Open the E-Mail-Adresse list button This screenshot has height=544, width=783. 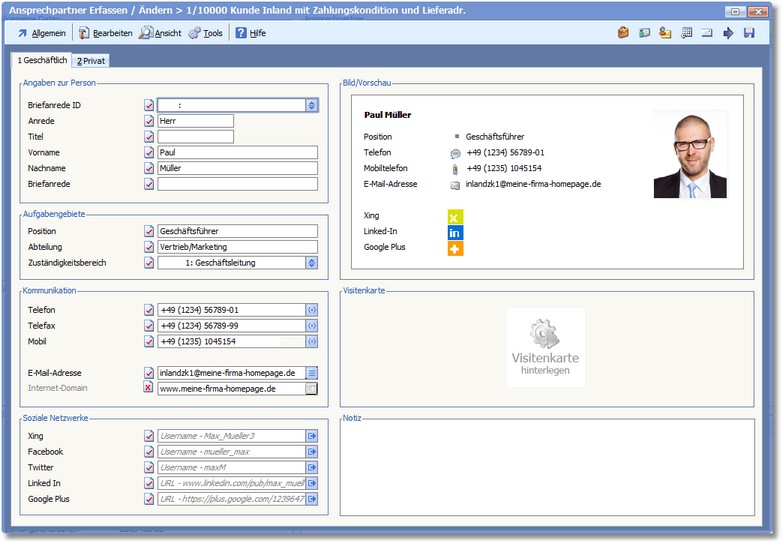(312, 373)
